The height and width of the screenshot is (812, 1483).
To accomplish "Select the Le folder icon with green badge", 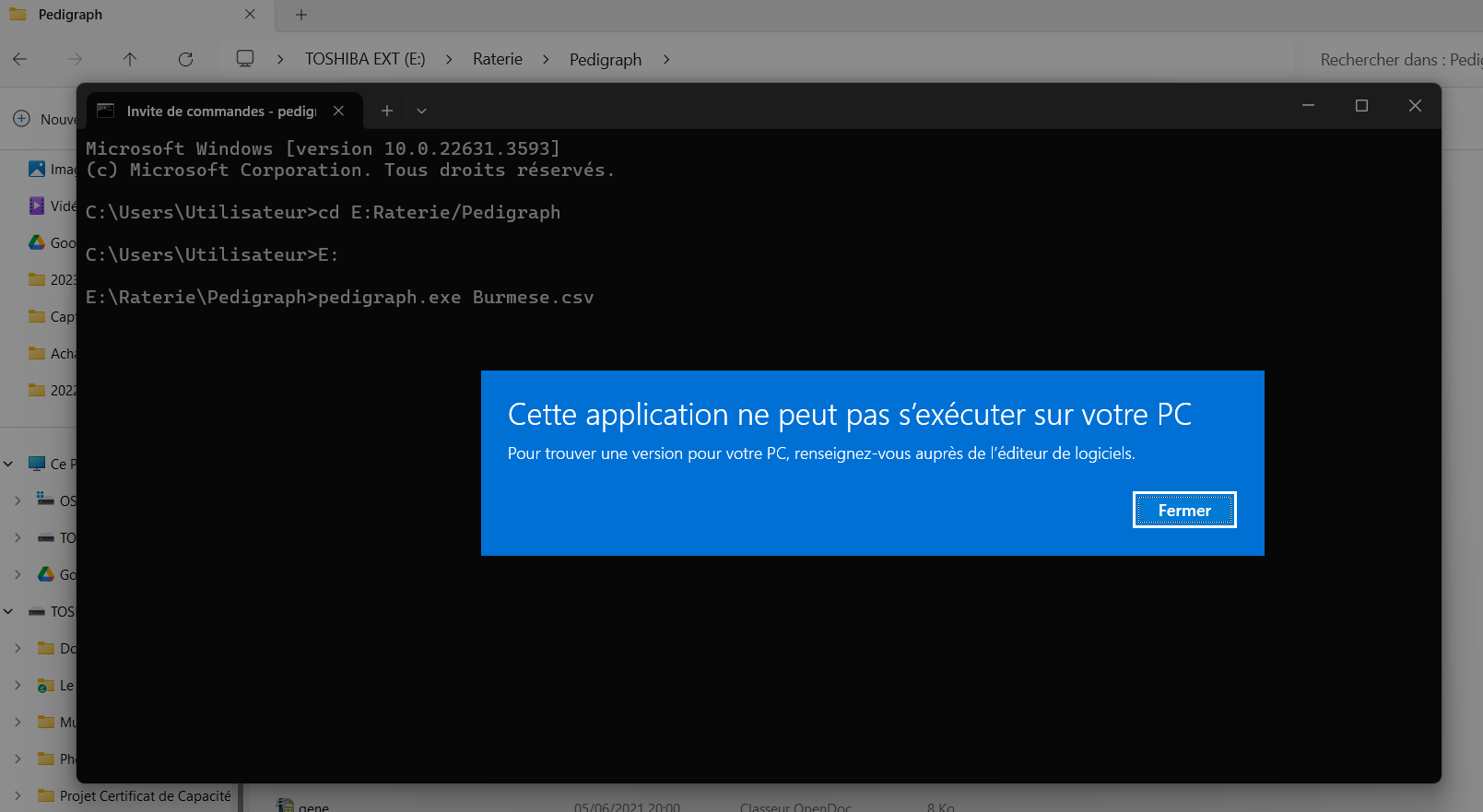I will pyautogui.click(x=46, y=685).
